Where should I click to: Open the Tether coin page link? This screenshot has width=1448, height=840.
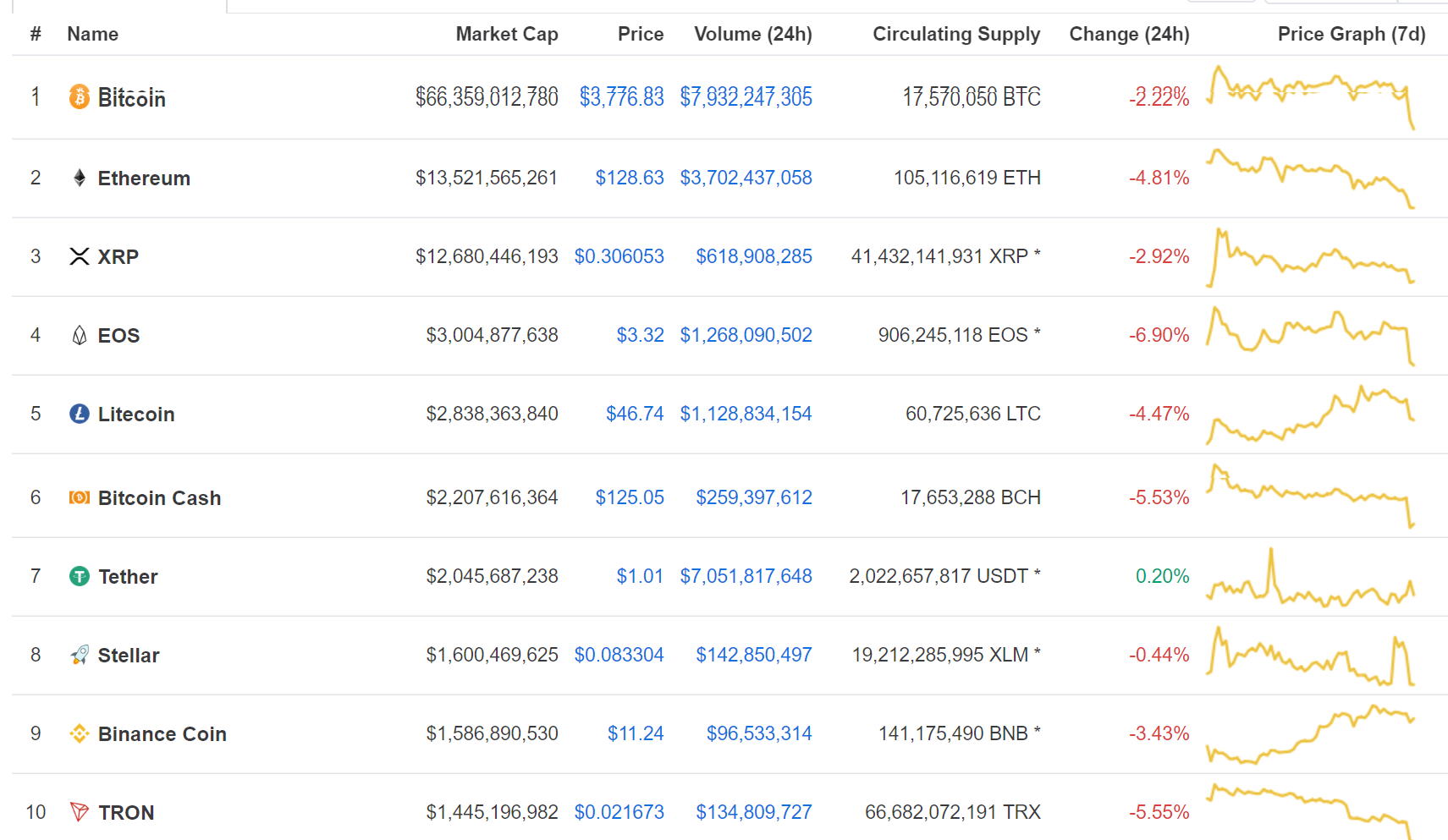(128, 577)
